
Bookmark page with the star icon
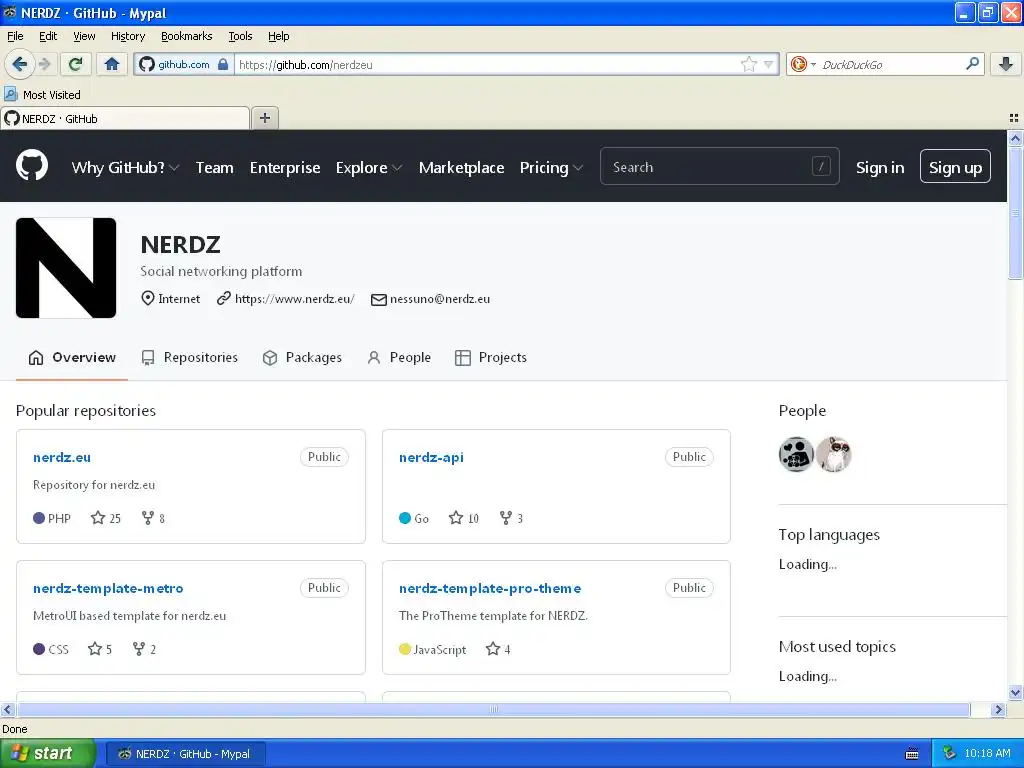748,64
